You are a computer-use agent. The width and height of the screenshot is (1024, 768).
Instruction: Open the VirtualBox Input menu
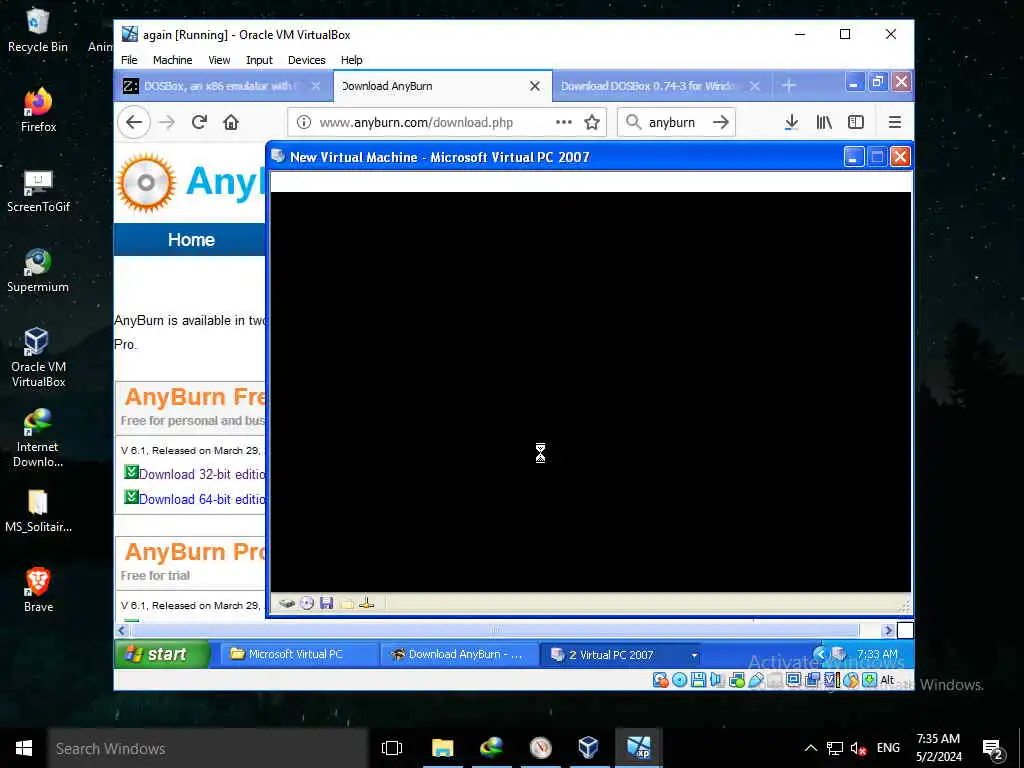259,60
